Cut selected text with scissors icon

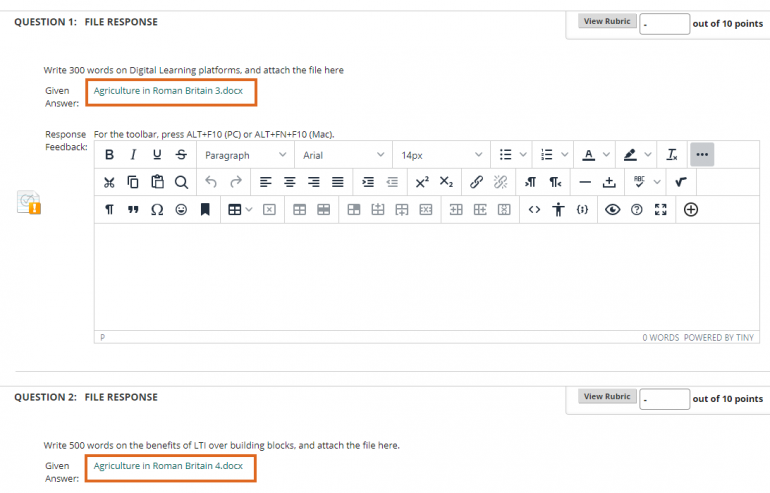pyautogui.click(x=109, y=183)
